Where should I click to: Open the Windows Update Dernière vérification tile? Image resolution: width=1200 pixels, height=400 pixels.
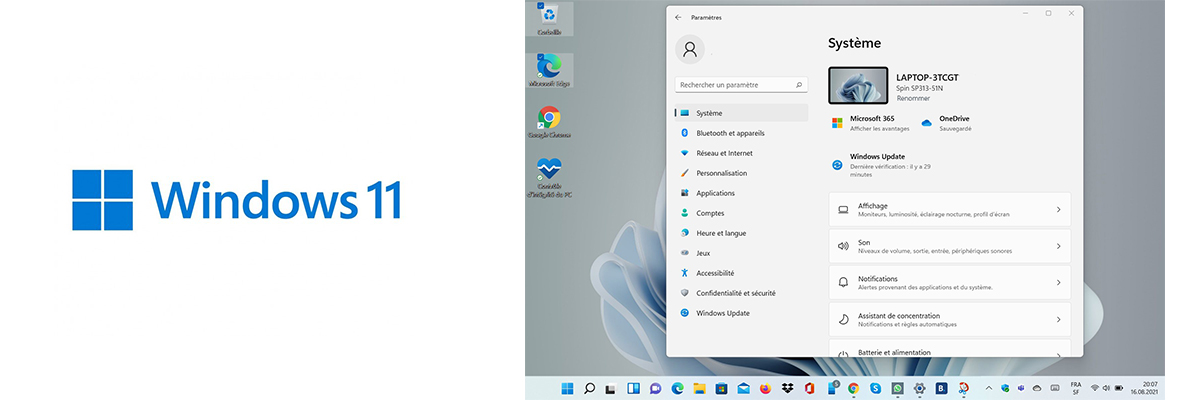pos(882,165)
